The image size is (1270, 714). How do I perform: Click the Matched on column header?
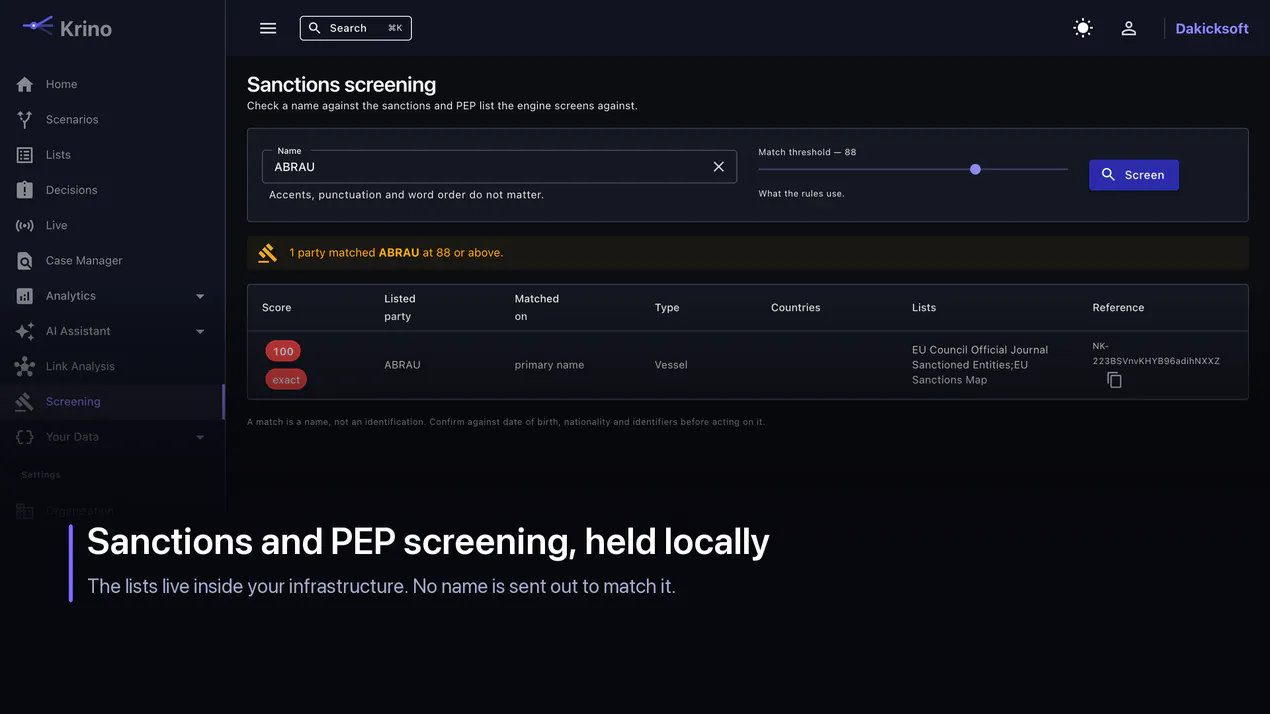[x=536, y=308]
